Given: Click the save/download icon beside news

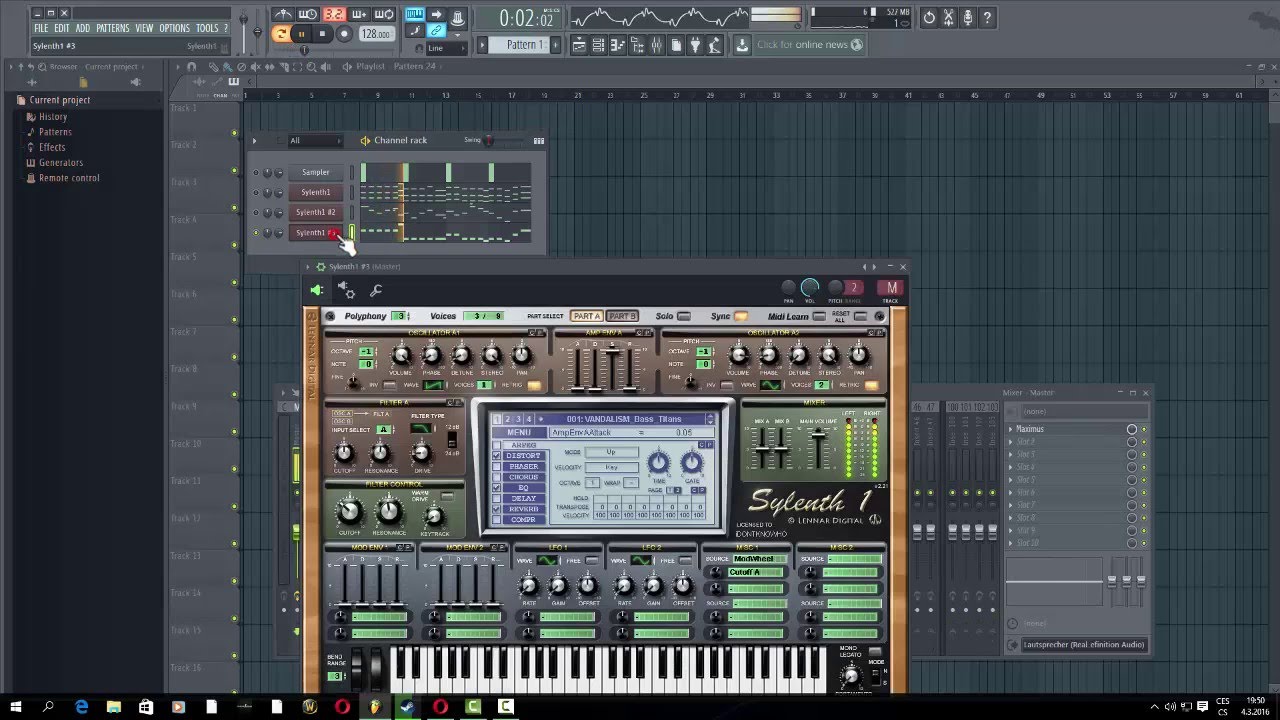Looking at the screenshot, I should point(742,45).
